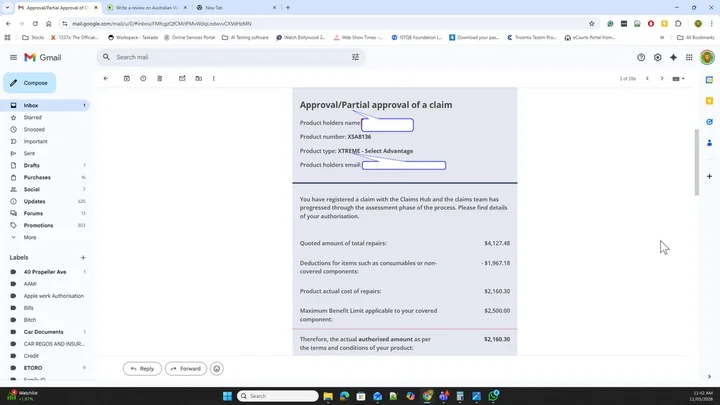Open the Starred folder
This screenshot has height=405, width=720.
(33, 117)
